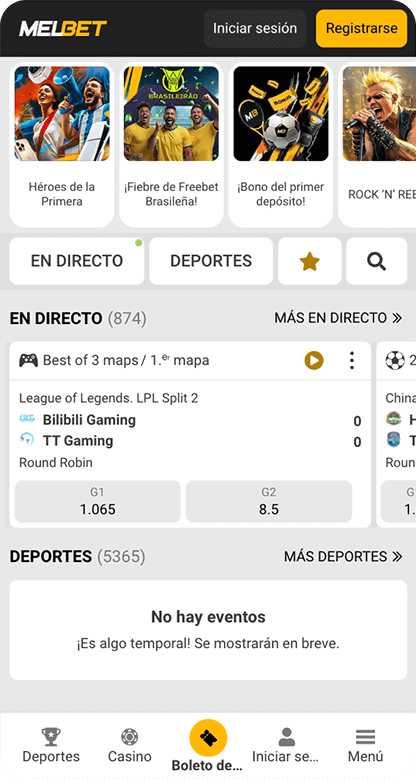Switch to the EN DIRECTO tab
The width and height of the screenshot is (416, 780).
77,261
